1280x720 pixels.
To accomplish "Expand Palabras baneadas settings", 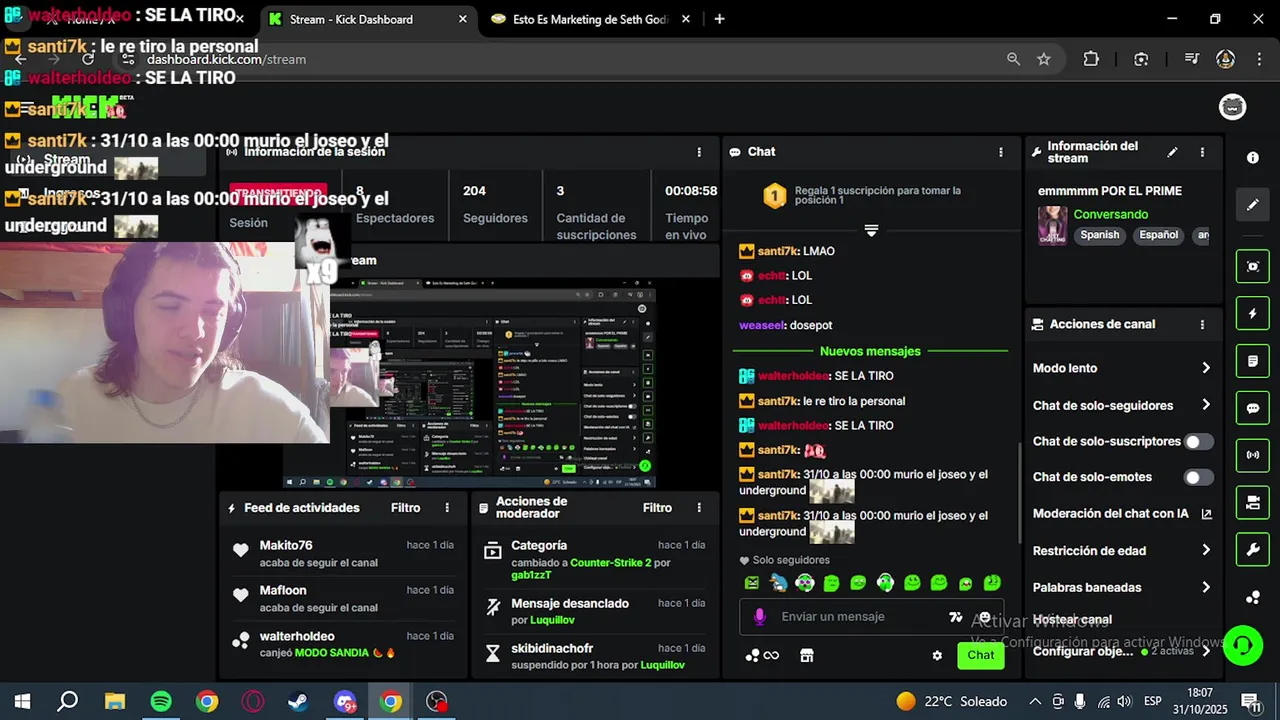I will [x=1206, y=587].
